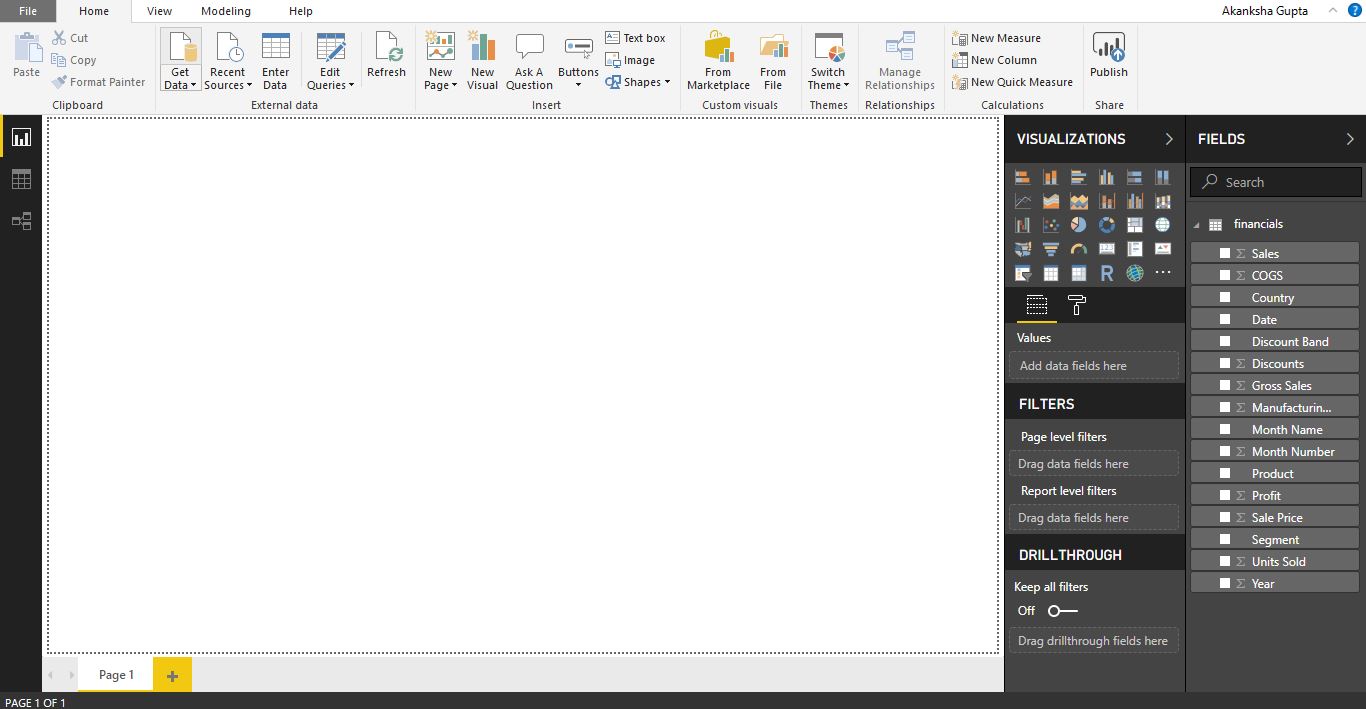Choose the funnel chart visual
This screenshot has width=1366, height=709.
click(x=1050, y=249)
